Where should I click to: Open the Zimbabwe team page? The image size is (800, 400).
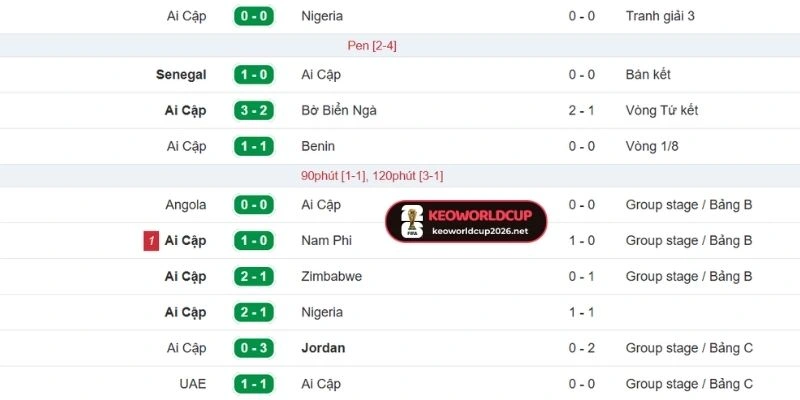[x=331, y=276]
